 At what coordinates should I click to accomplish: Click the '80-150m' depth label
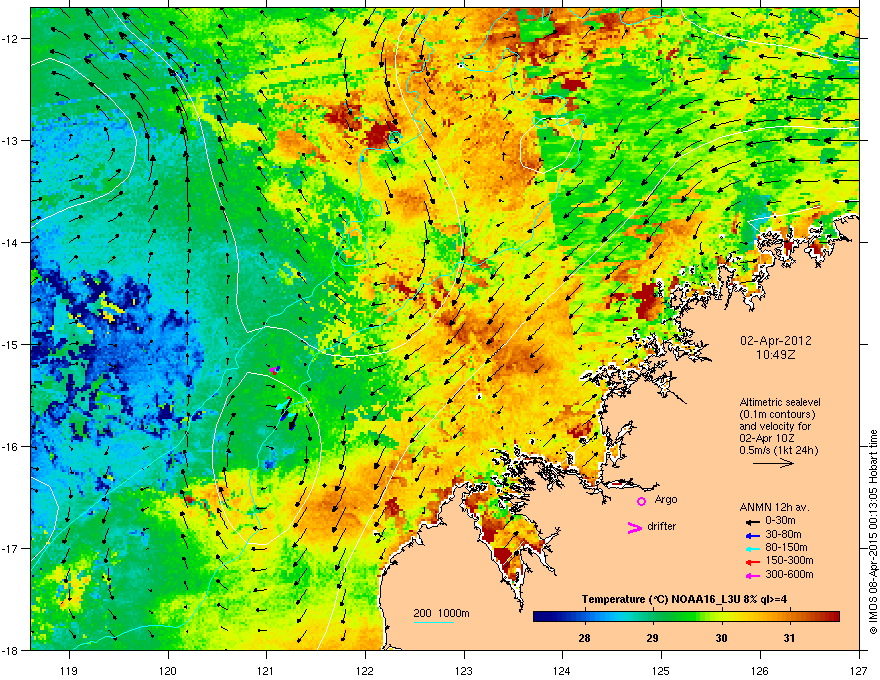786,547
